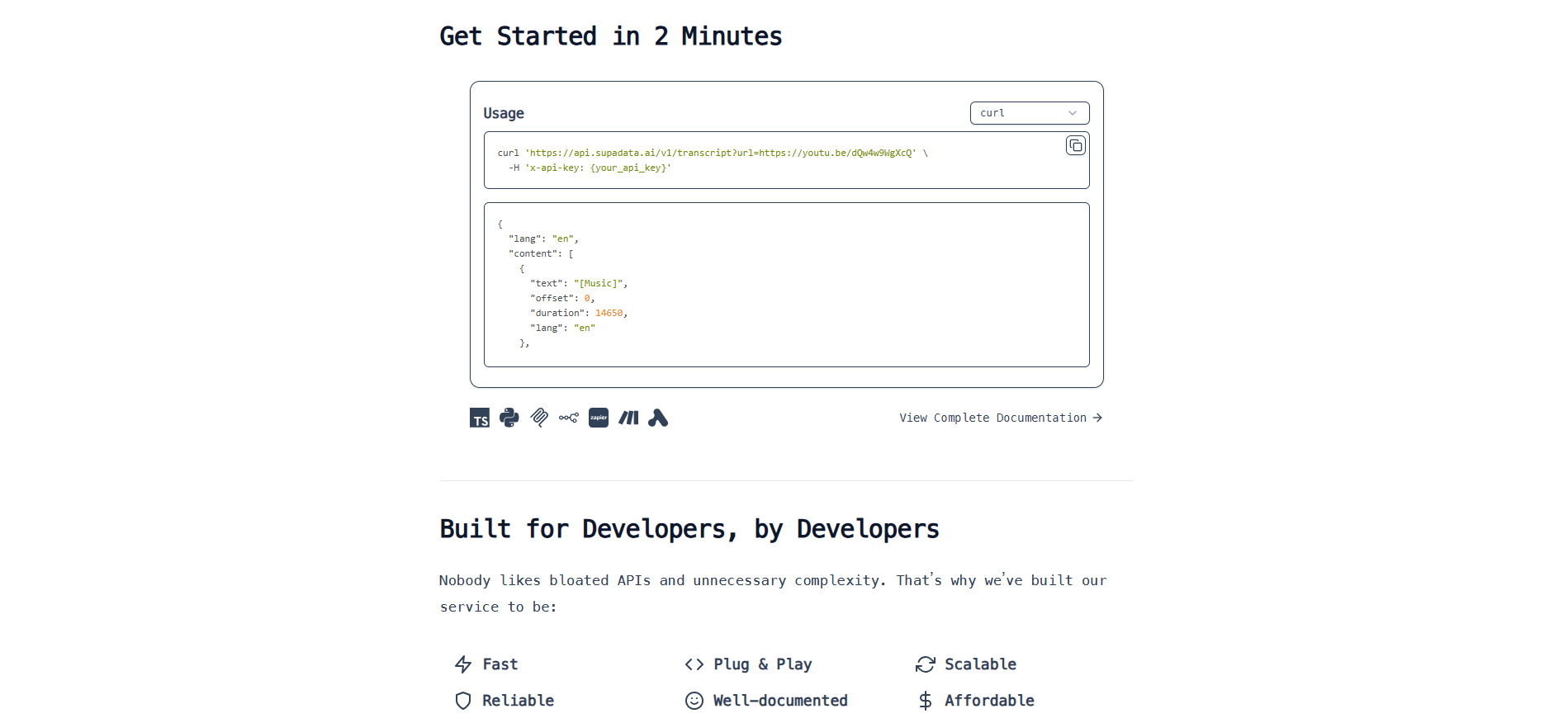This screenshot has width=1568, height=723.
Task: Open the curl language dropdown
Action: [x=1030, y=113]
